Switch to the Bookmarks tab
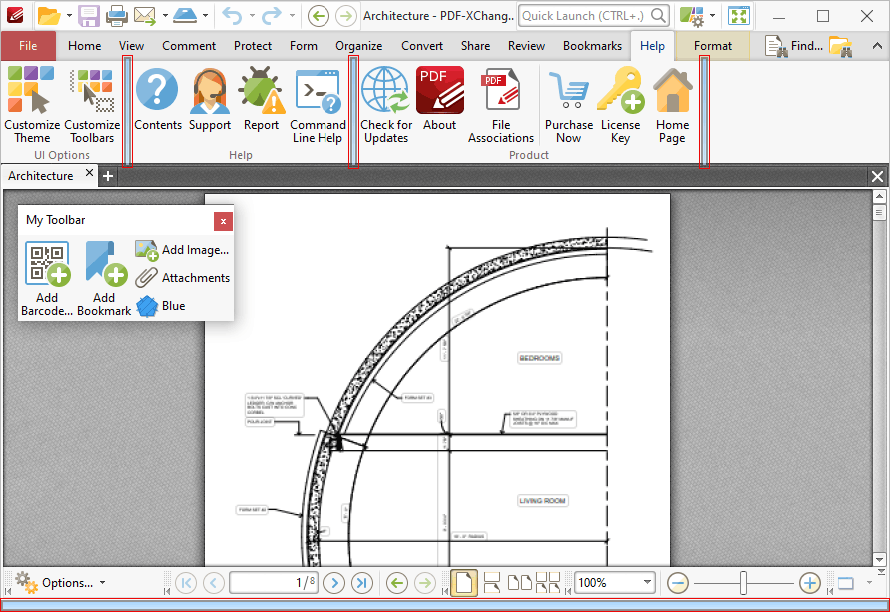Viewport: 890px width, 612px height. [592, 46]
